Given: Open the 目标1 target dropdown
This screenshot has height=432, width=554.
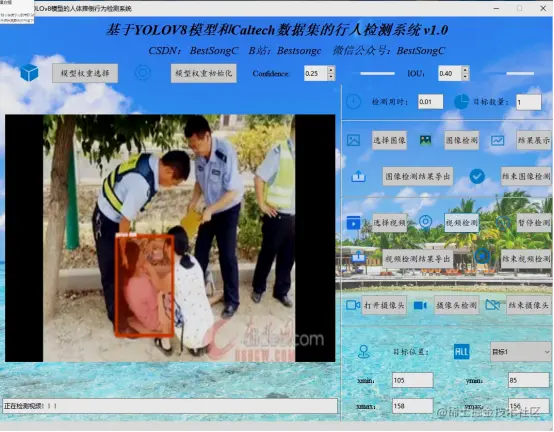Looking at the screenshot, I should pos(520,352).
